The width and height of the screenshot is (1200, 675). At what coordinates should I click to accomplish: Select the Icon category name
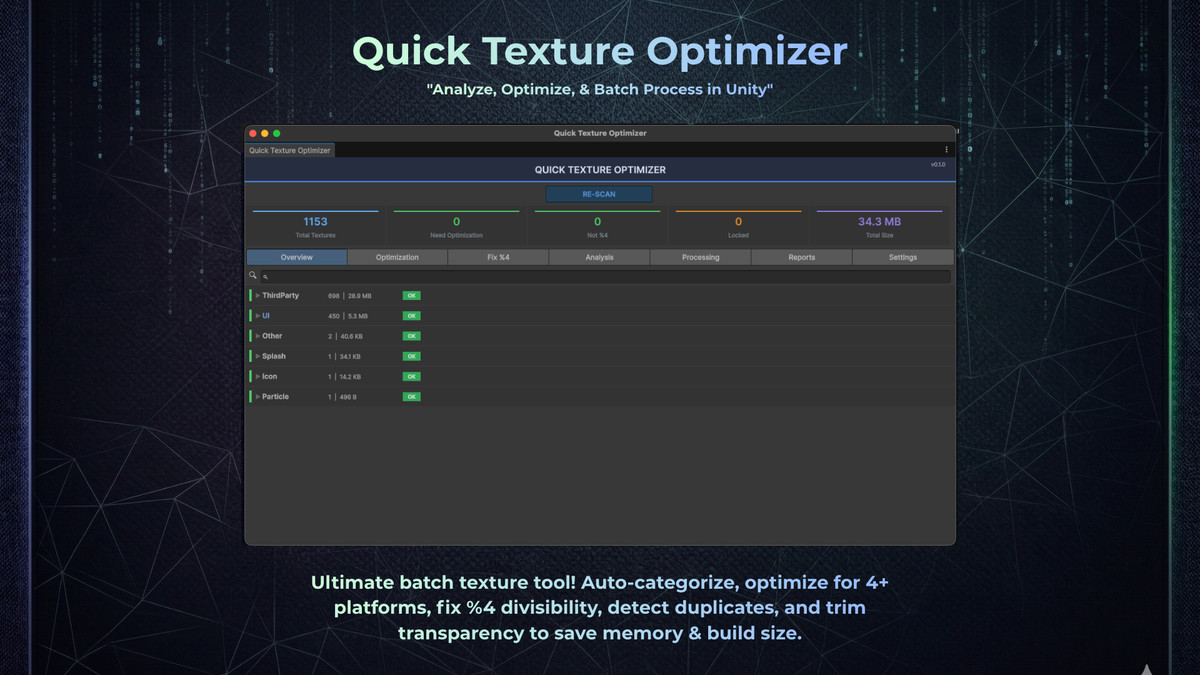coord(270,377)
